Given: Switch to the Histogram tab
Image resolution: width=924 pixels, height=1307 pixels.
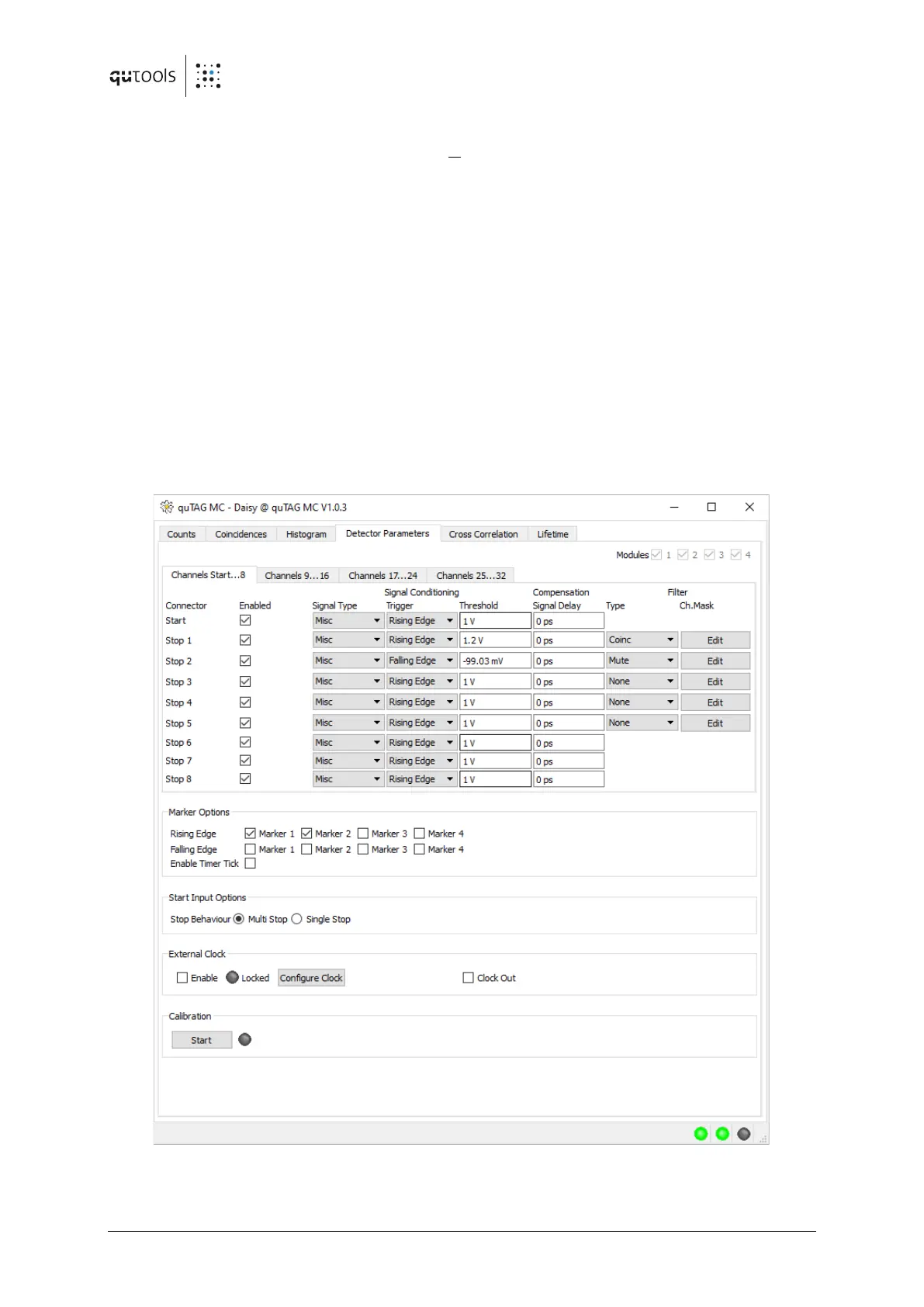Looking at the screenshot, I should pyautogui.click(x=306, y=534).
